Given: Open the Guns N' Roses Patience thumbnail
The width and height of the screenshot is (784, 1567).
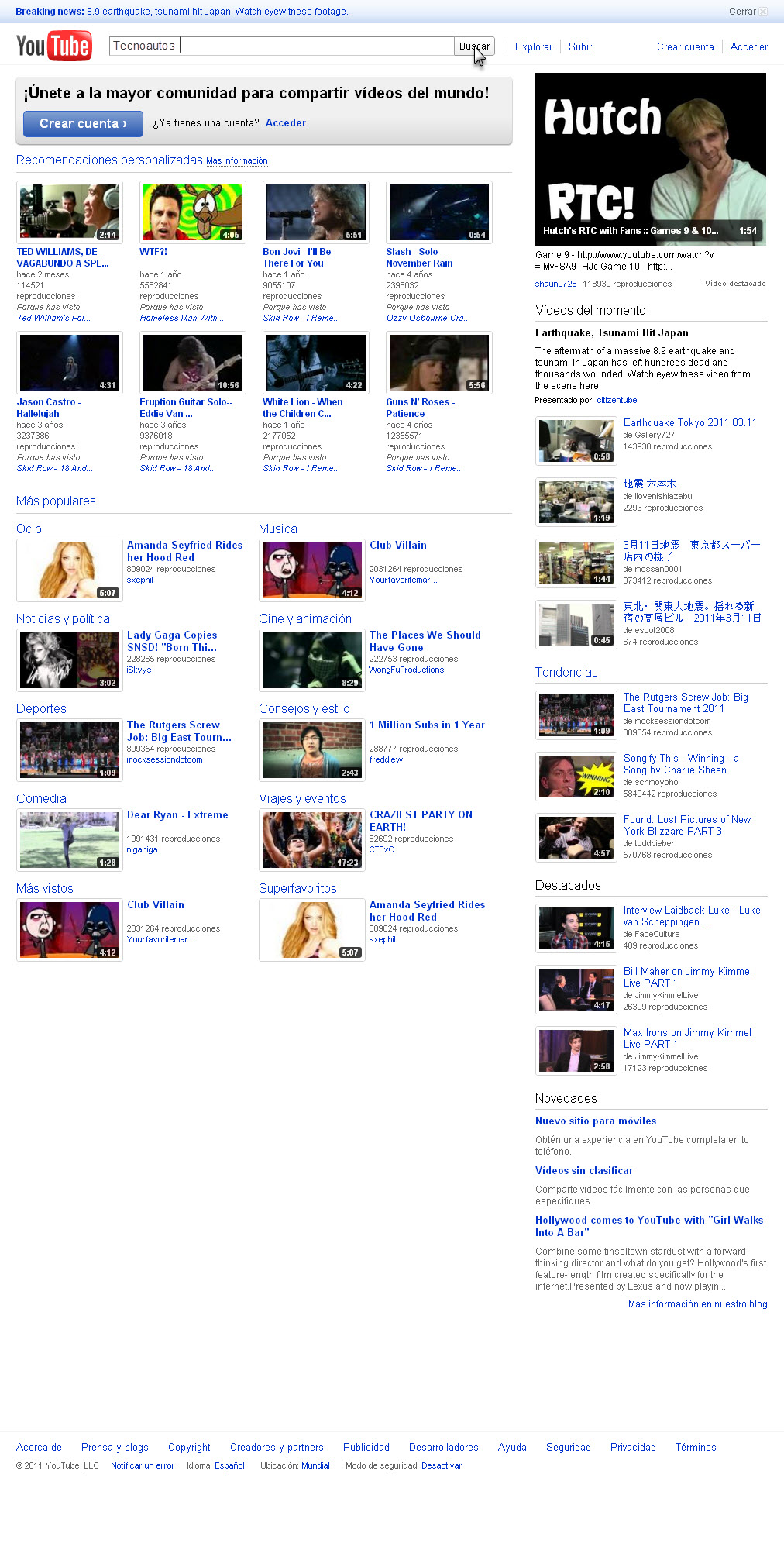Looking at the screenshot, I should [439, 363].
